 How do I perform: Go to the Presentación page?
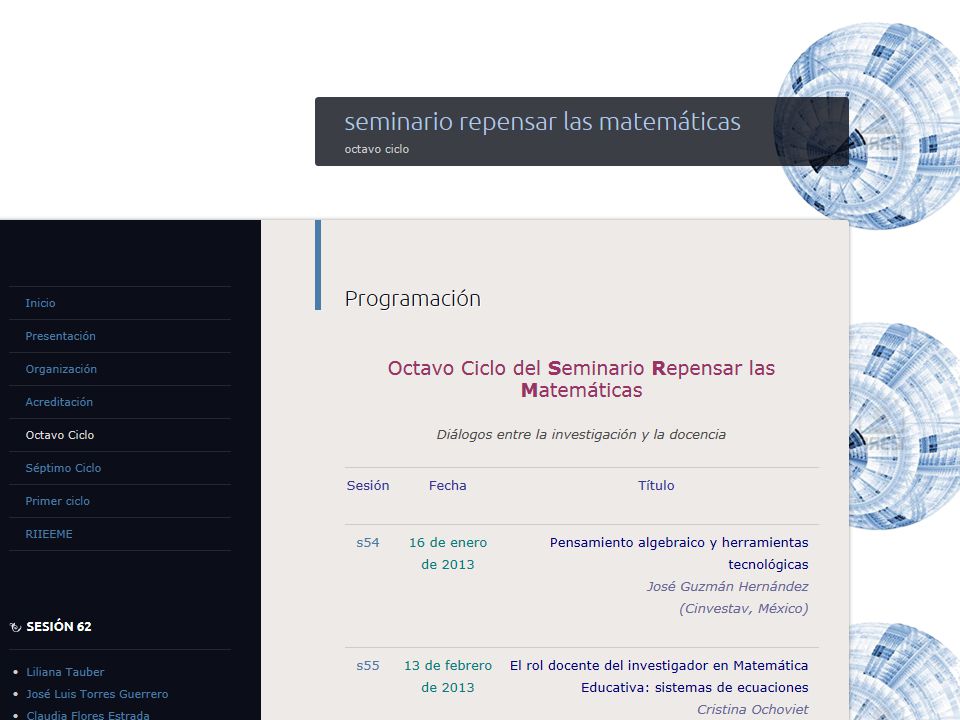pyautogui.click(x=61, y=336)
